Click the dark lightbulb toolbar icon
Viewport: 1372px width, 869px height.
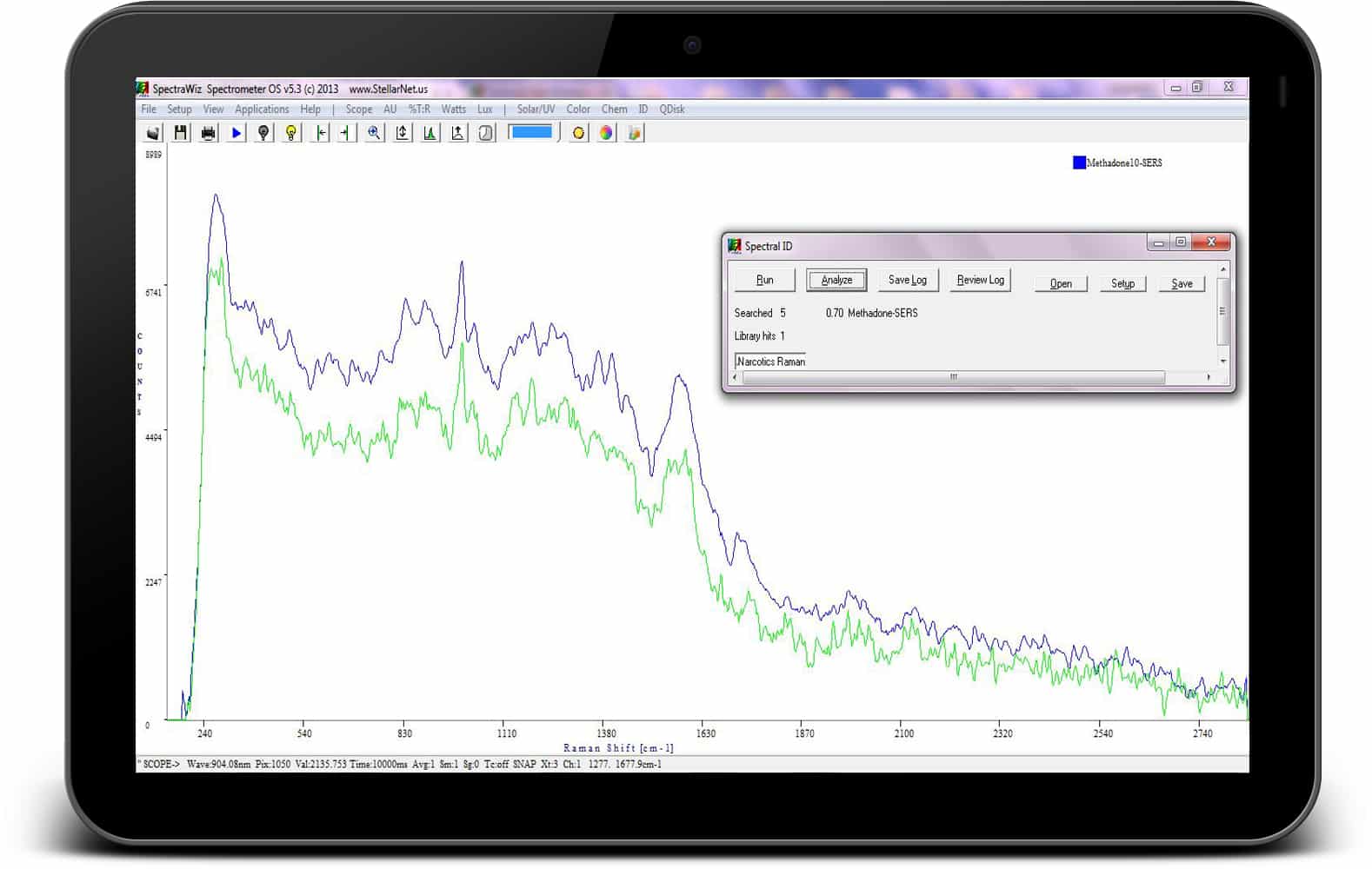[263, 133]
